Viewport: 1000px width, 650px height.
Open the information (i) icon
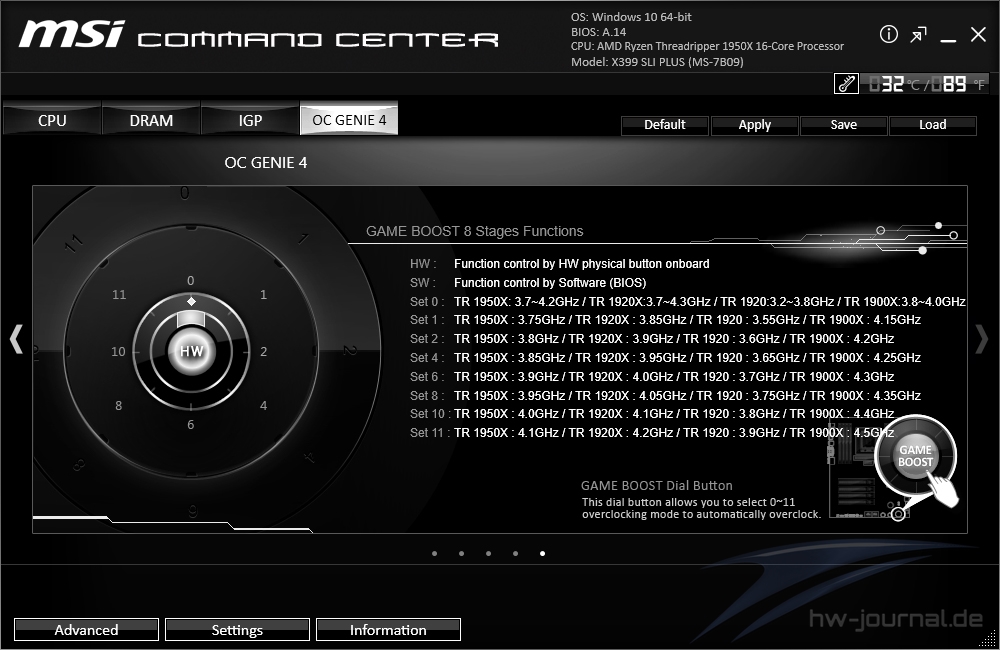[x=888, y=34]
